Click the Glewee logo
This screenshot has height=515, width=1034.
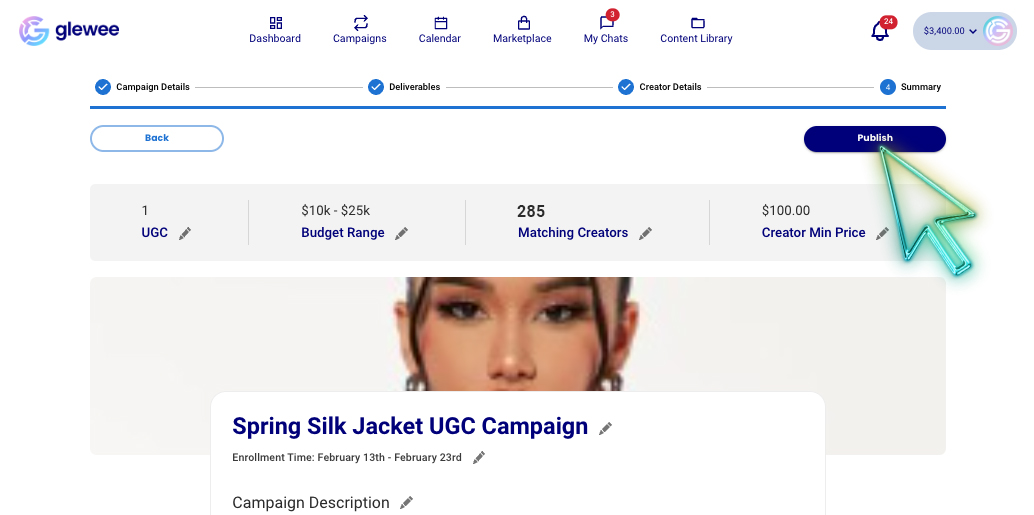click(x=69, y=30)
